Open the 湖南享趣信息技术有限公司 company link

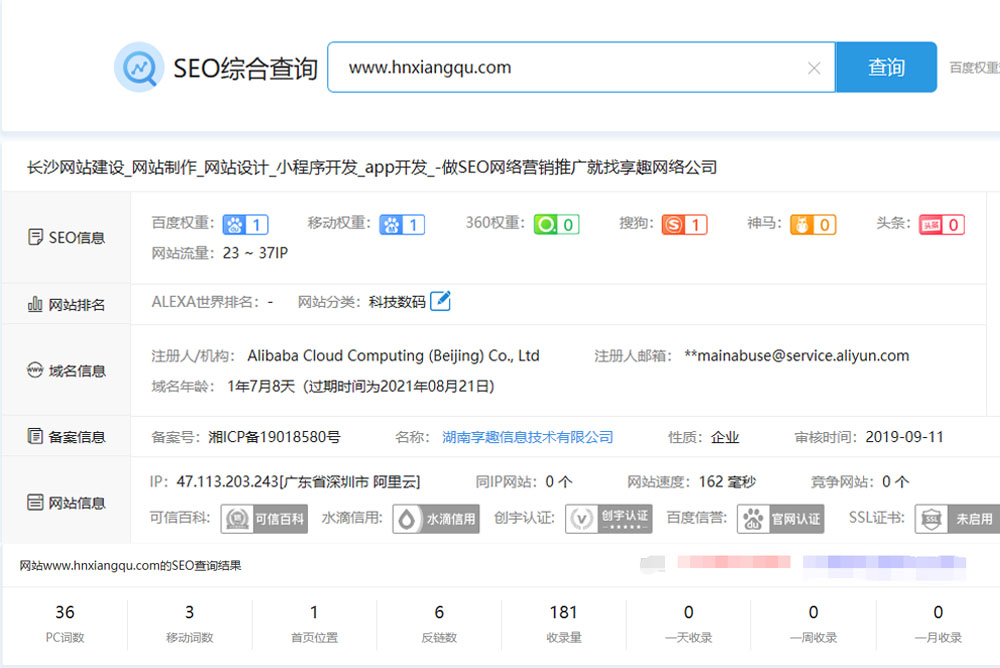(527, 437)
